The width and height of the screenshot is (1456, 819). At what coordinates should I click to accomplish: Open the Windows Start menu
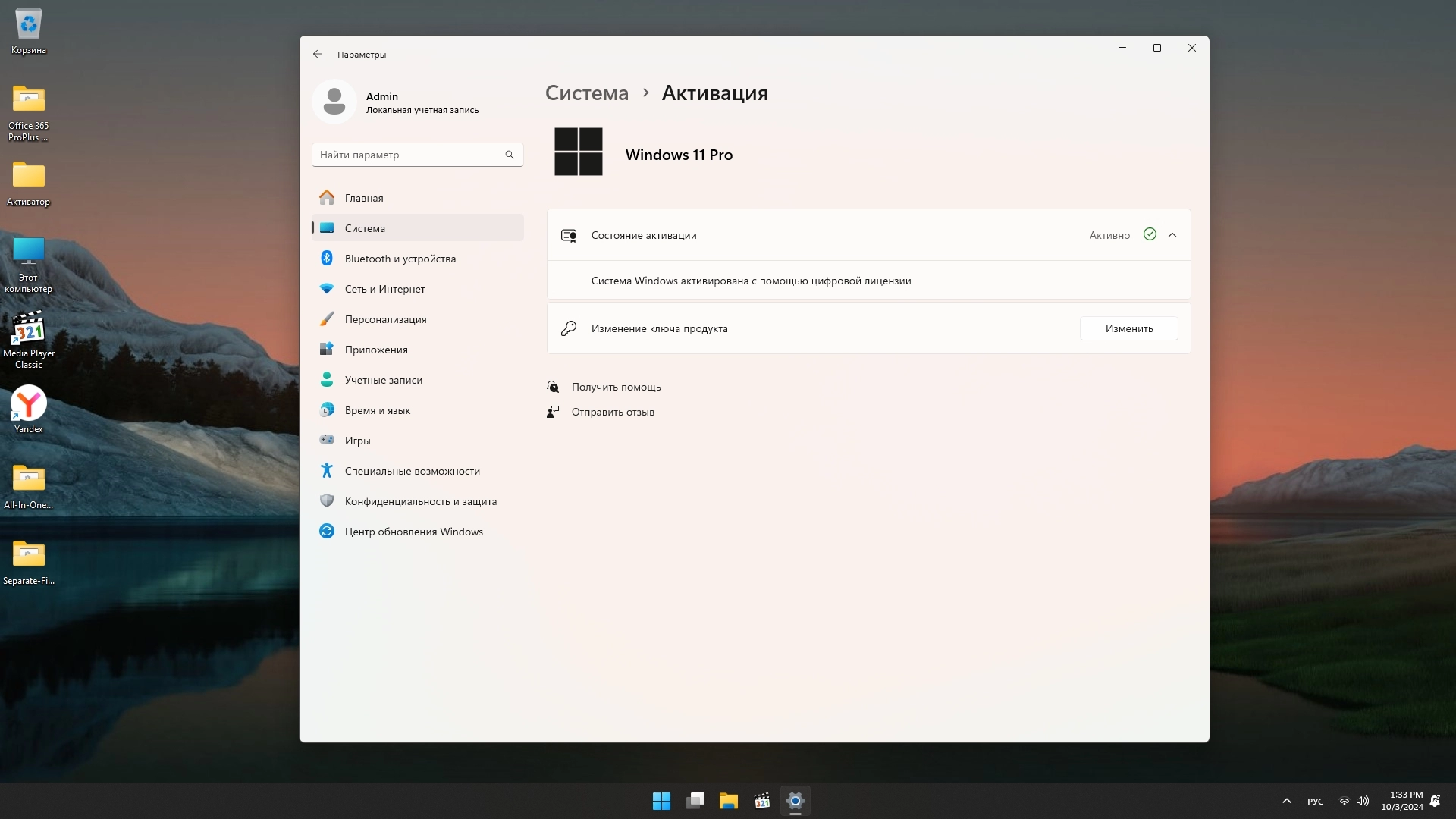click(661, 801)
